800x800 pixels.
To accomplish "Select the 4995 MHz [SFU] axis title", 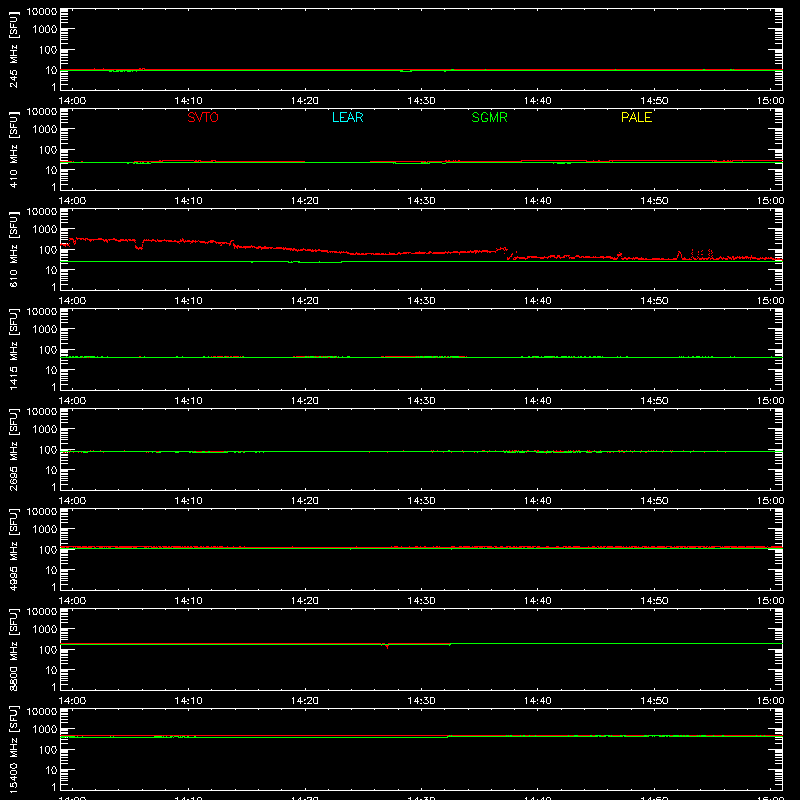I will click(x=13, y=549).
